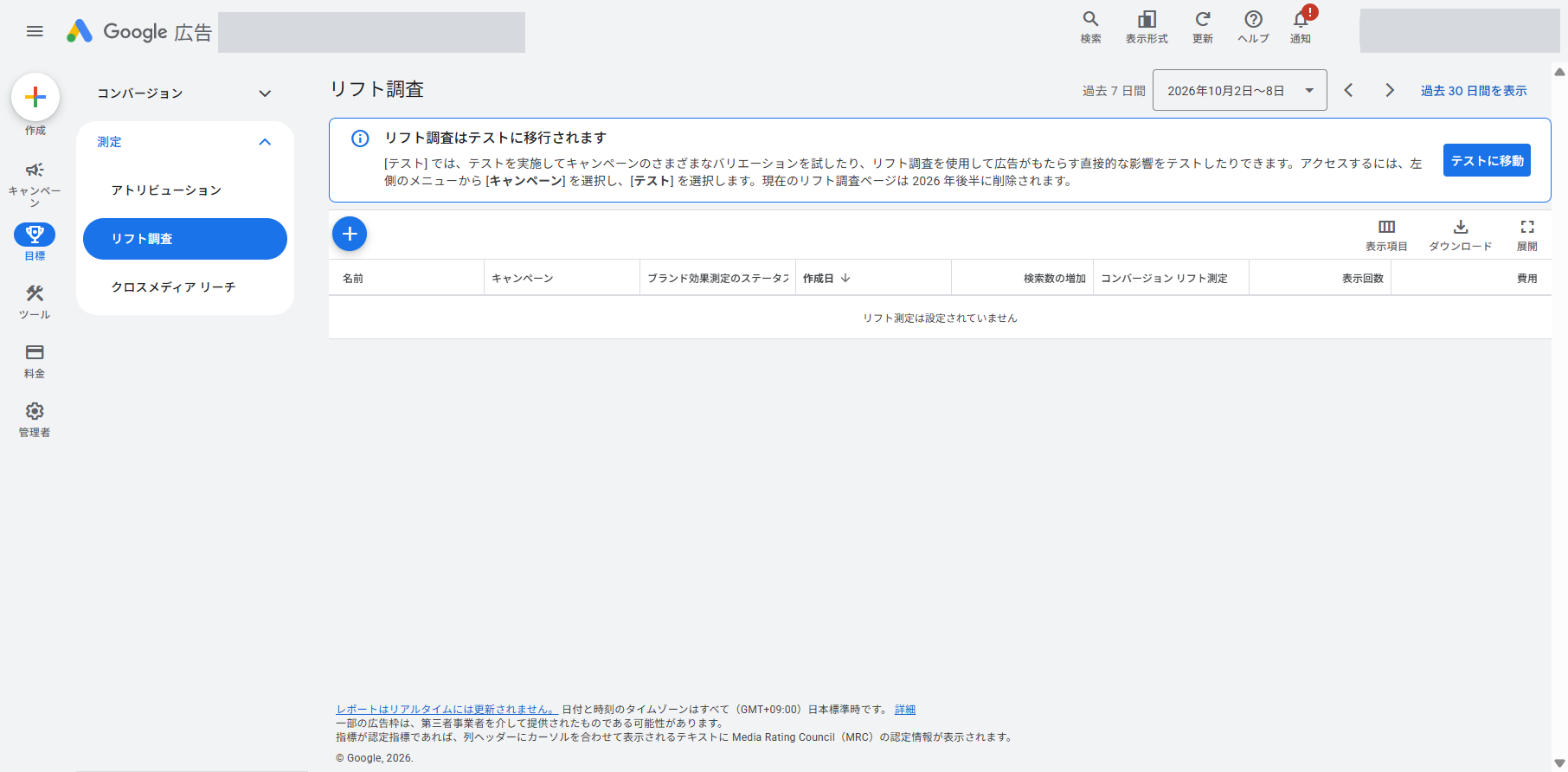Screen dimensions: 1568x772
Task: Select the 目標 goals trophy icon
Action: 35,235
